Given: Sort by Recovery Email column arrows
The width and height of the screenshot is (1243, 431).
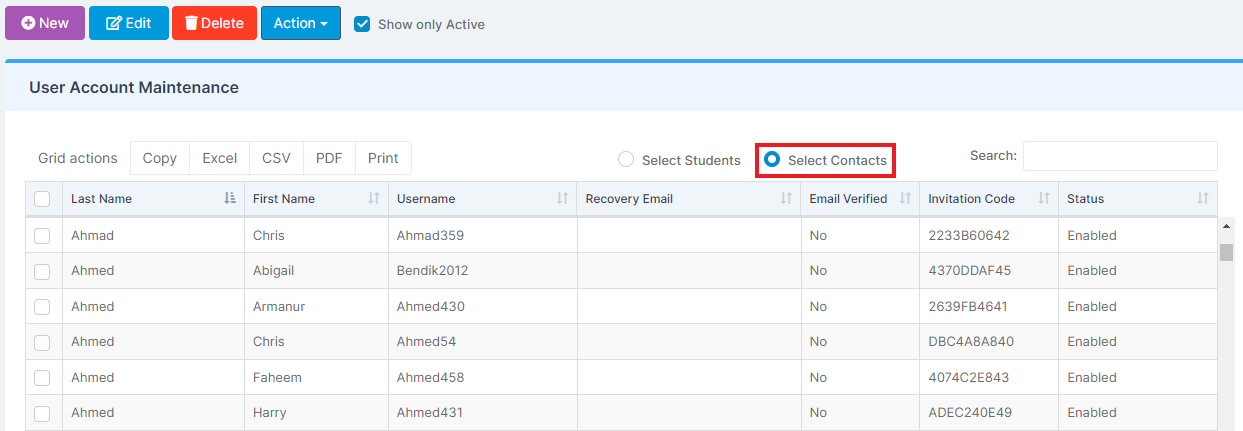Looking at the screenshot, I should click(786, 199).
